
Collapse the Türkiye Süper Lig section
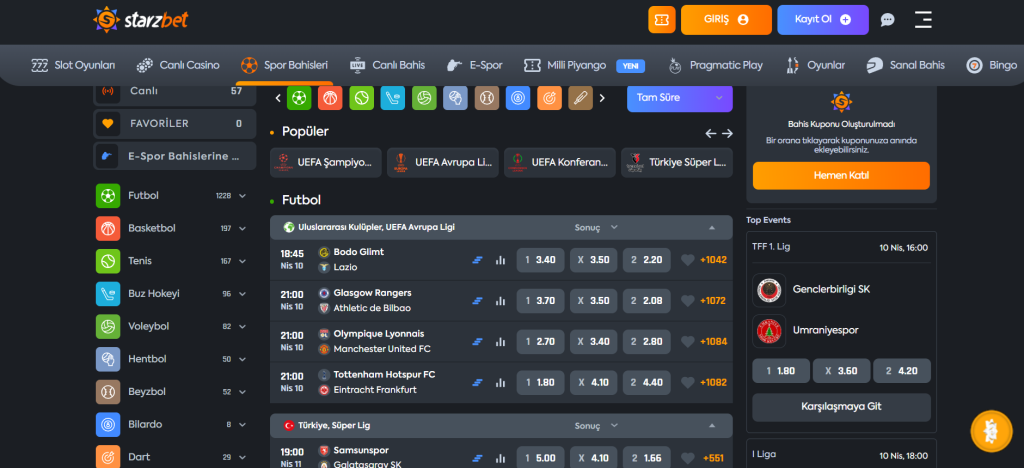tap(712, 426)
